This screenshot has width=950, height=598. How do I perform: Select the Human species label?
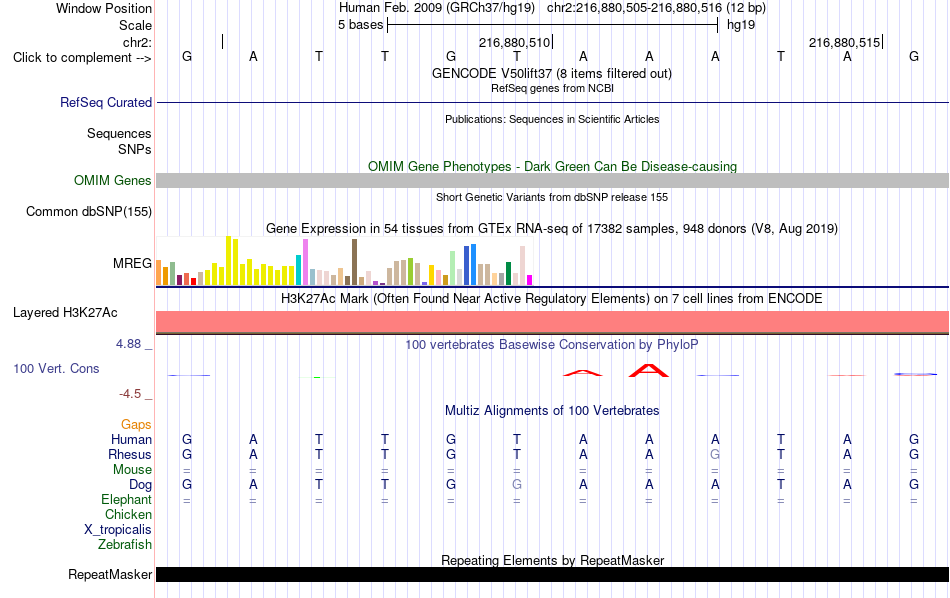[x=131, y=439]
